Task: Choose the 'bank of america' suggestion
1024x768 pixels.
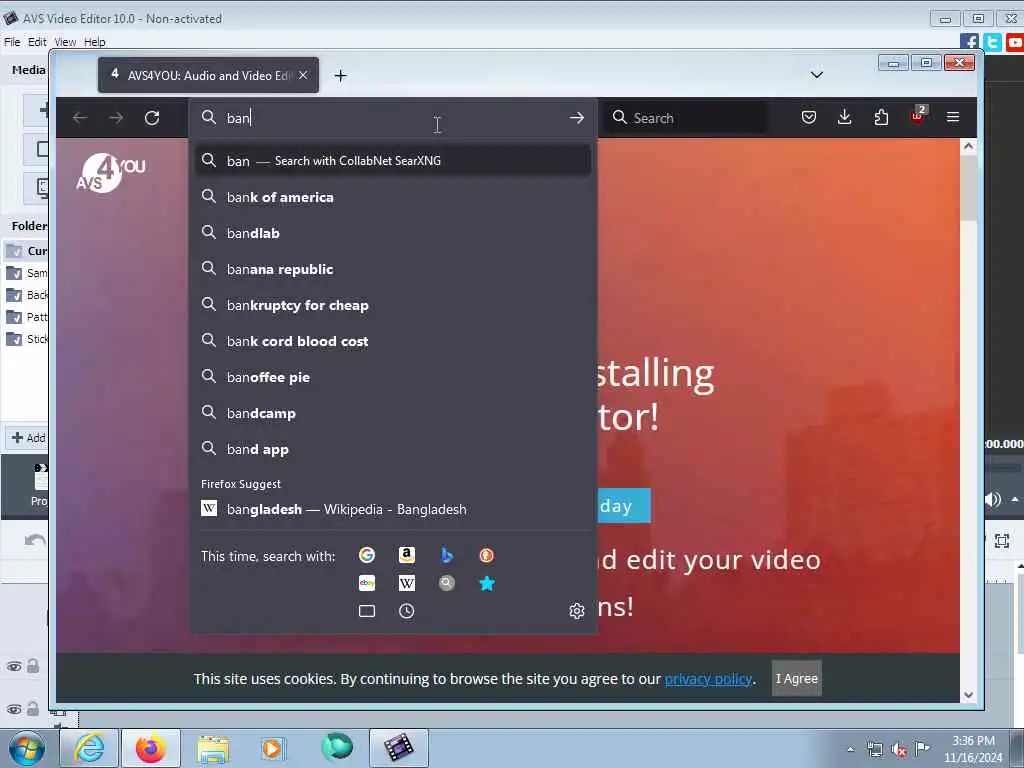Action: click(x=392, y=197)
